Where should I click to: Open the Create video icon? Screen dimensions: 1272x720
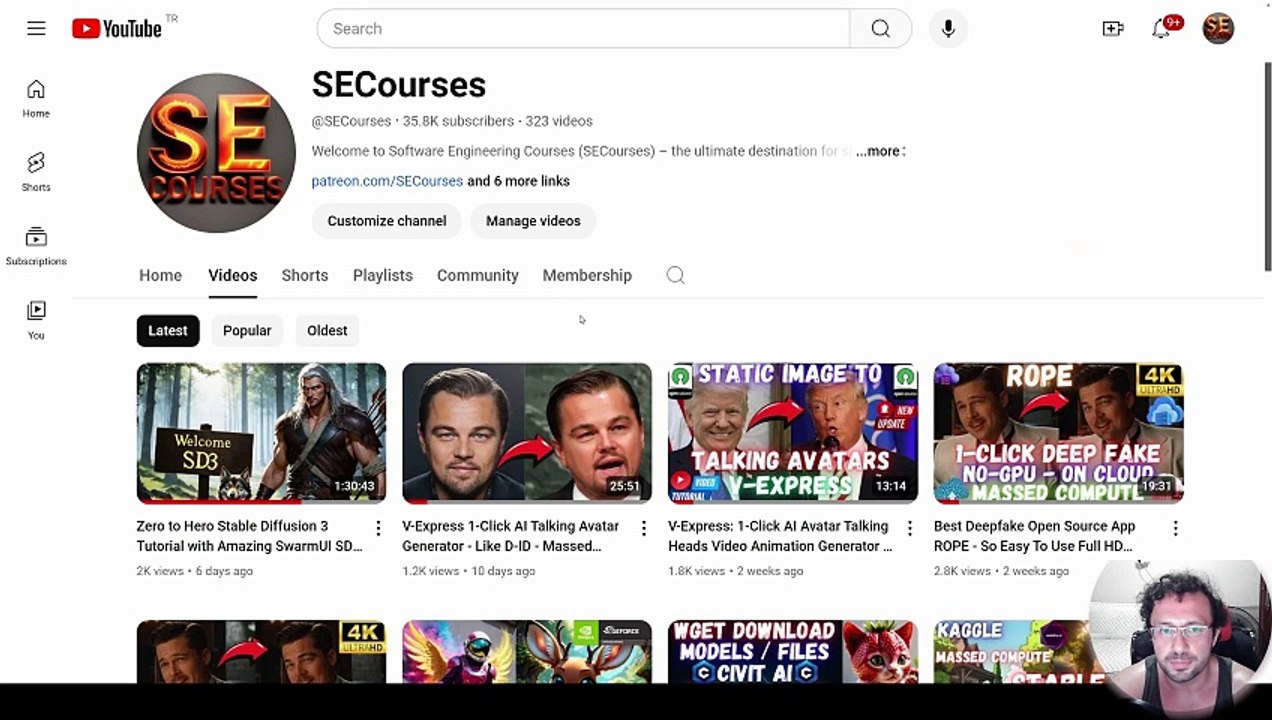click(1113, 29)
